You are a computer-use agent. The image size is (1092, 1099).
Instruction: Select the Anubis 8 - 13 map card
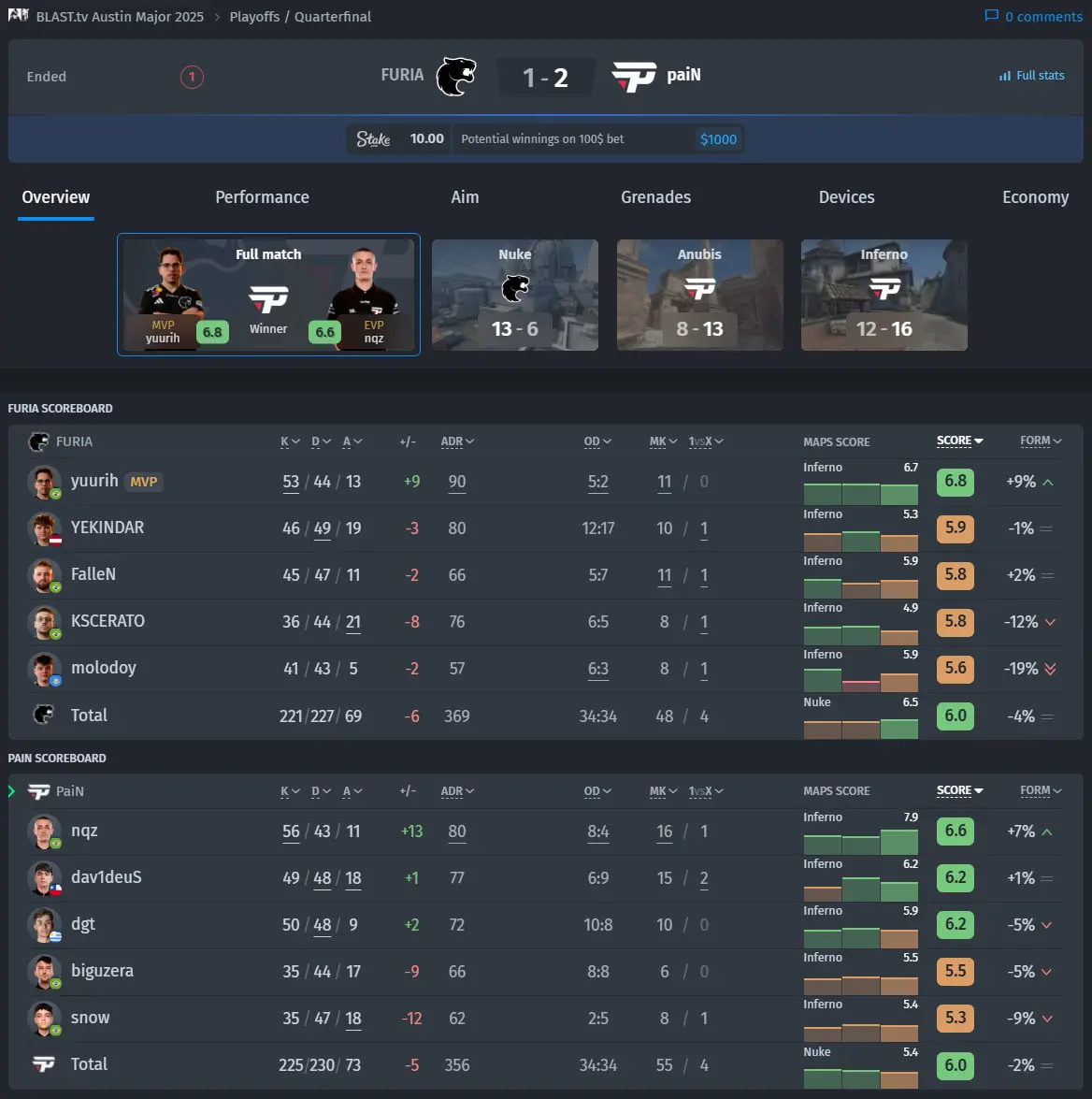(699, 295)
